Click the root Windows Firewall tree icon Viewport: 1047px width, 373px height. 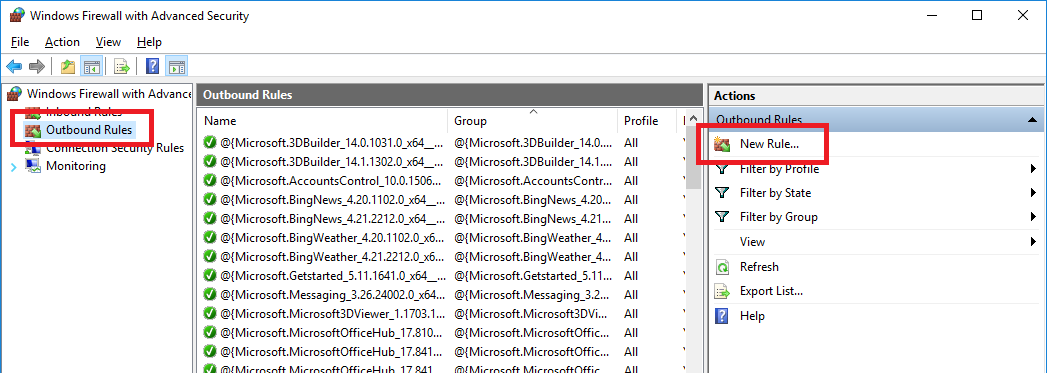coord(15,93)
